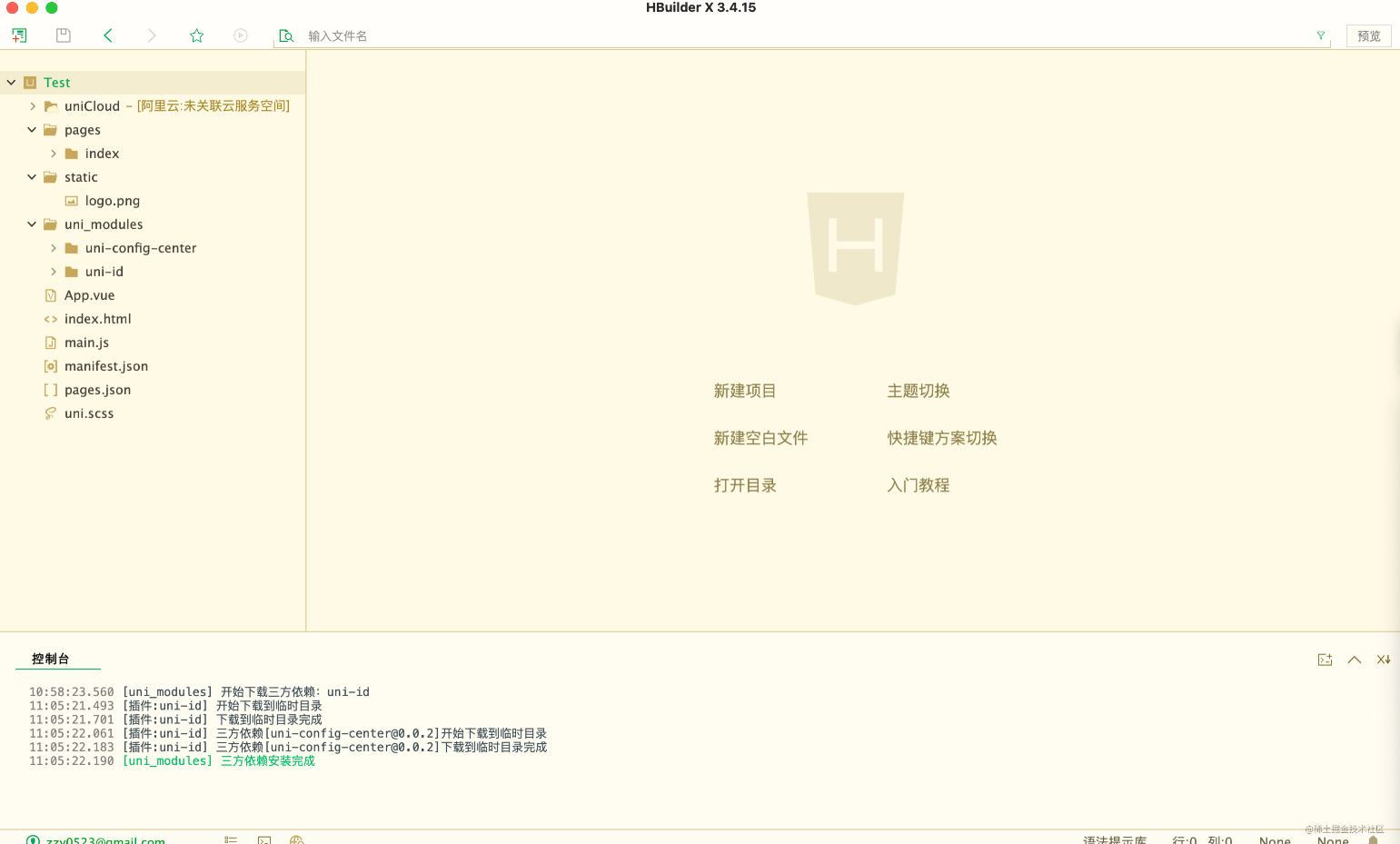Open 语法提示库 in the status bar
Screen dimensions: 1400x844
(x=1116, y=840)
